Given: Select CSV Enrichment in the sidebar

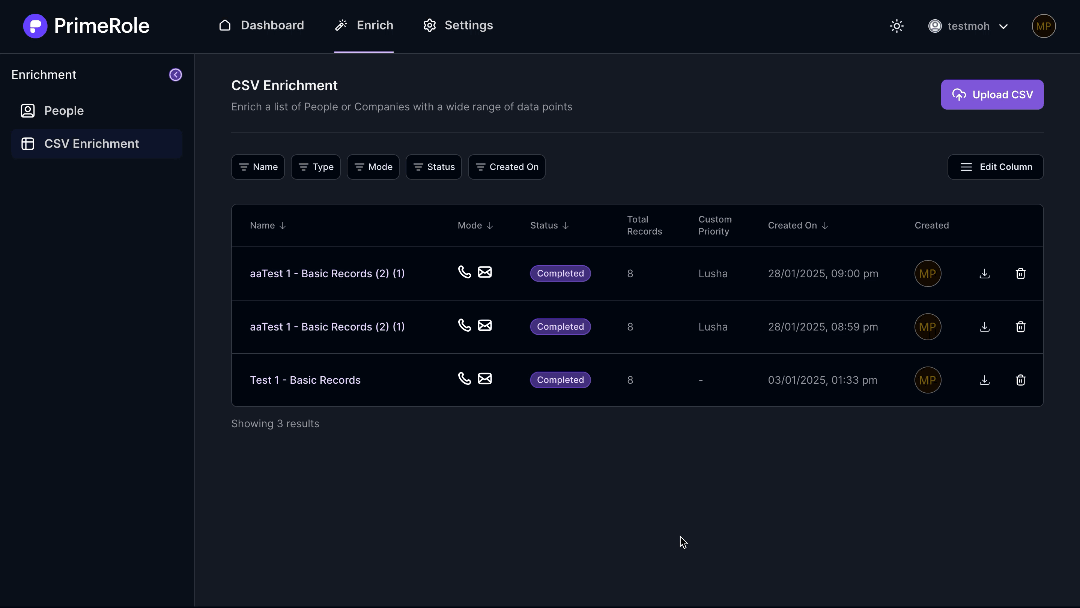Looking at the screenshot, I should click(x=96, y=144).
